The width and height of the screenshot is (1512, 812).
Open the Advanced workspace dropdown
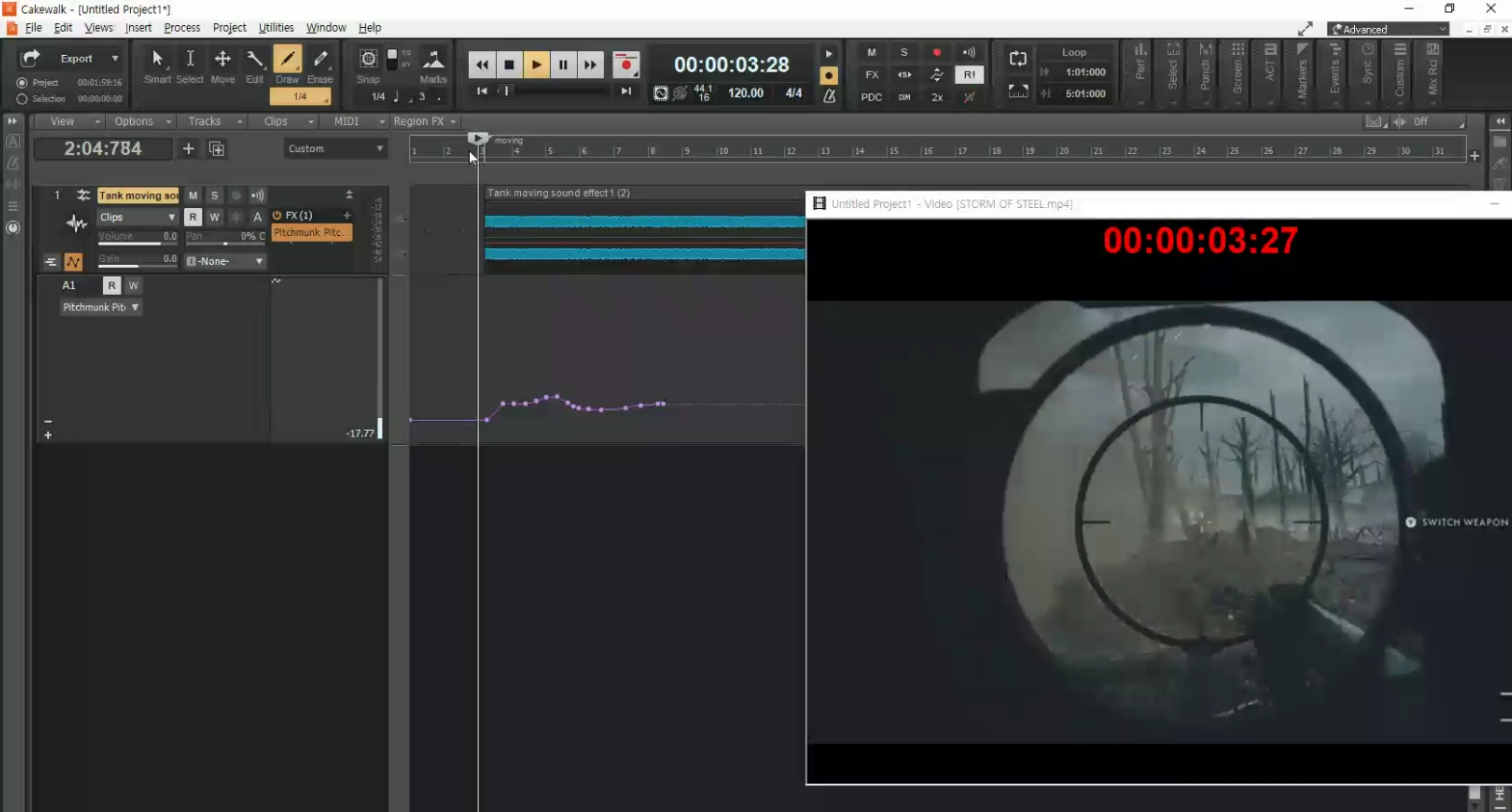click(1388, 29)
